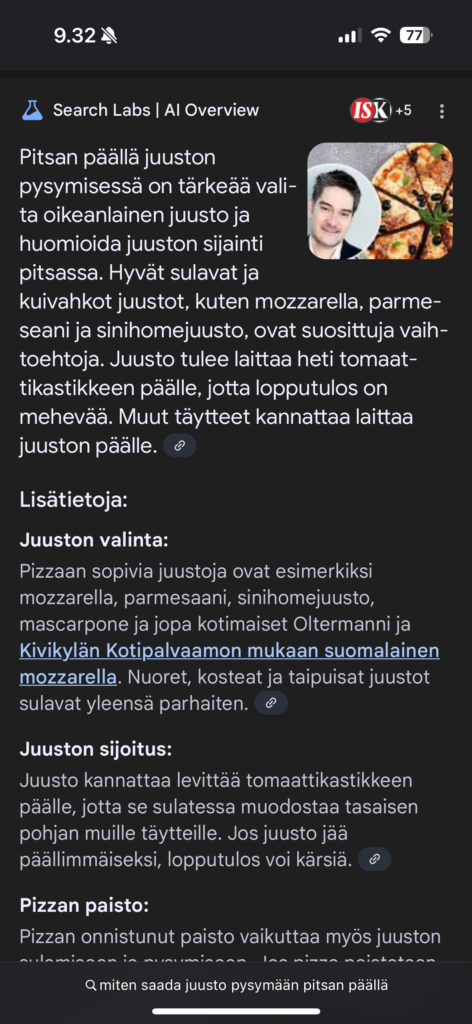Tap the magnifier icon in the search bar
This screenshot has height=1024, width=472.
91,985
